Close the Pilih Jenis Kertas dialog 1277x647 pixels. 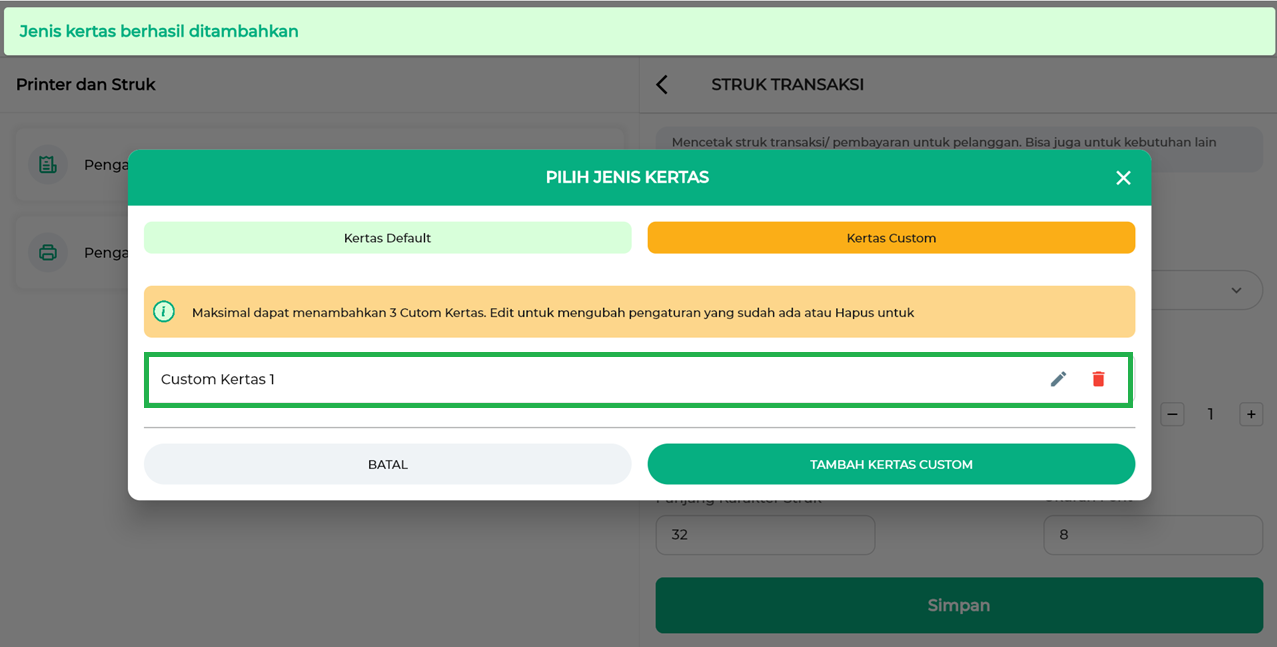point(1123,178)
